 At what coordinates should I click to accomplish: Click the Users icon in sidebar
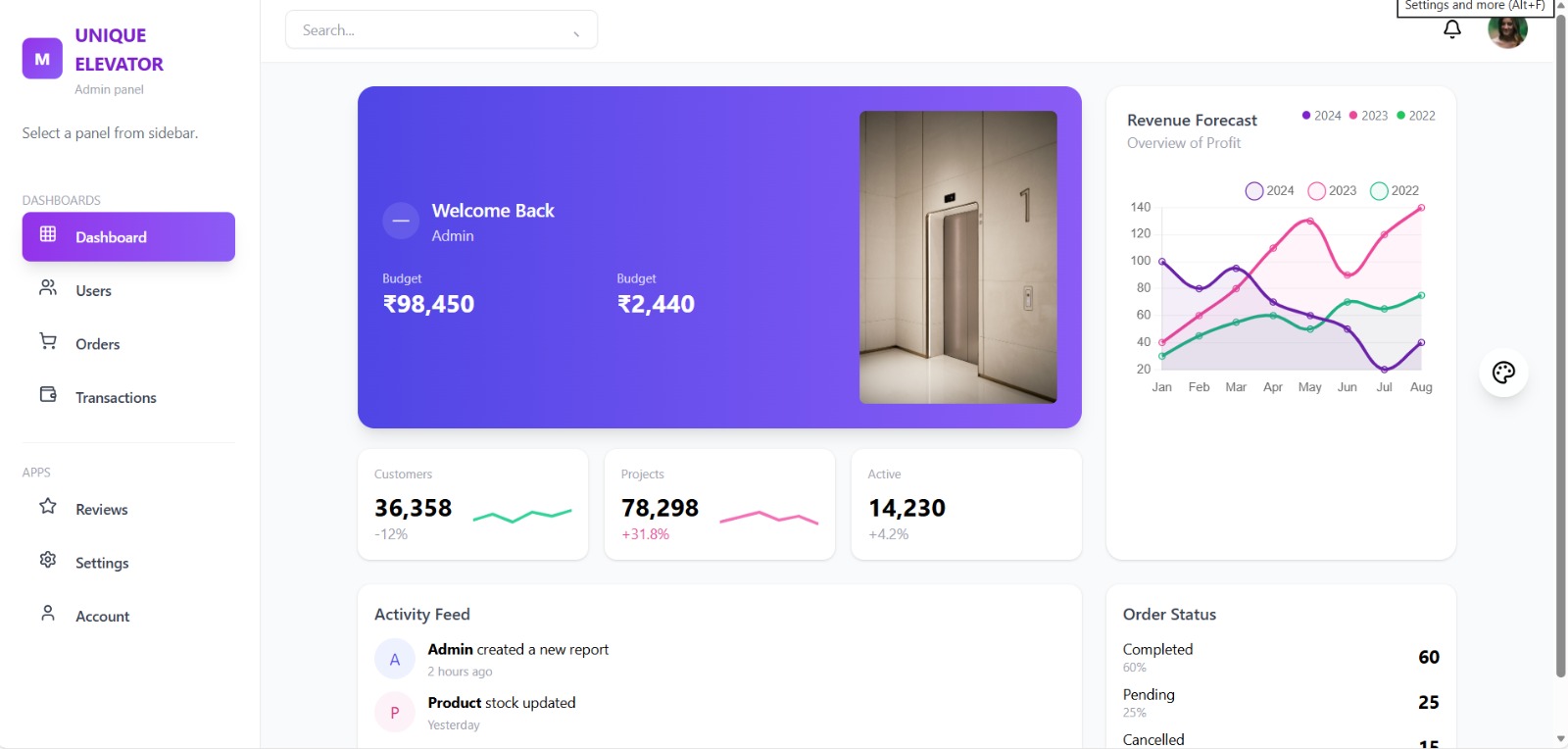pos(48,288)
